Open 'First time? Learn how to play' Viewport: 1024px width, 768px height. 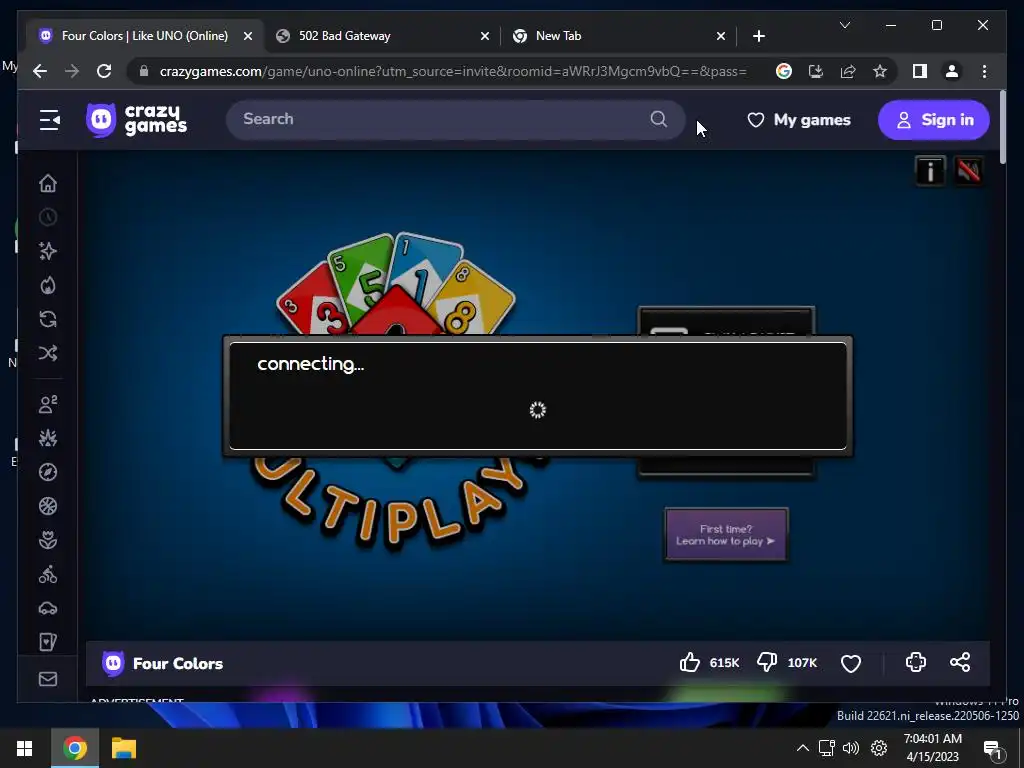click(726, 535)
